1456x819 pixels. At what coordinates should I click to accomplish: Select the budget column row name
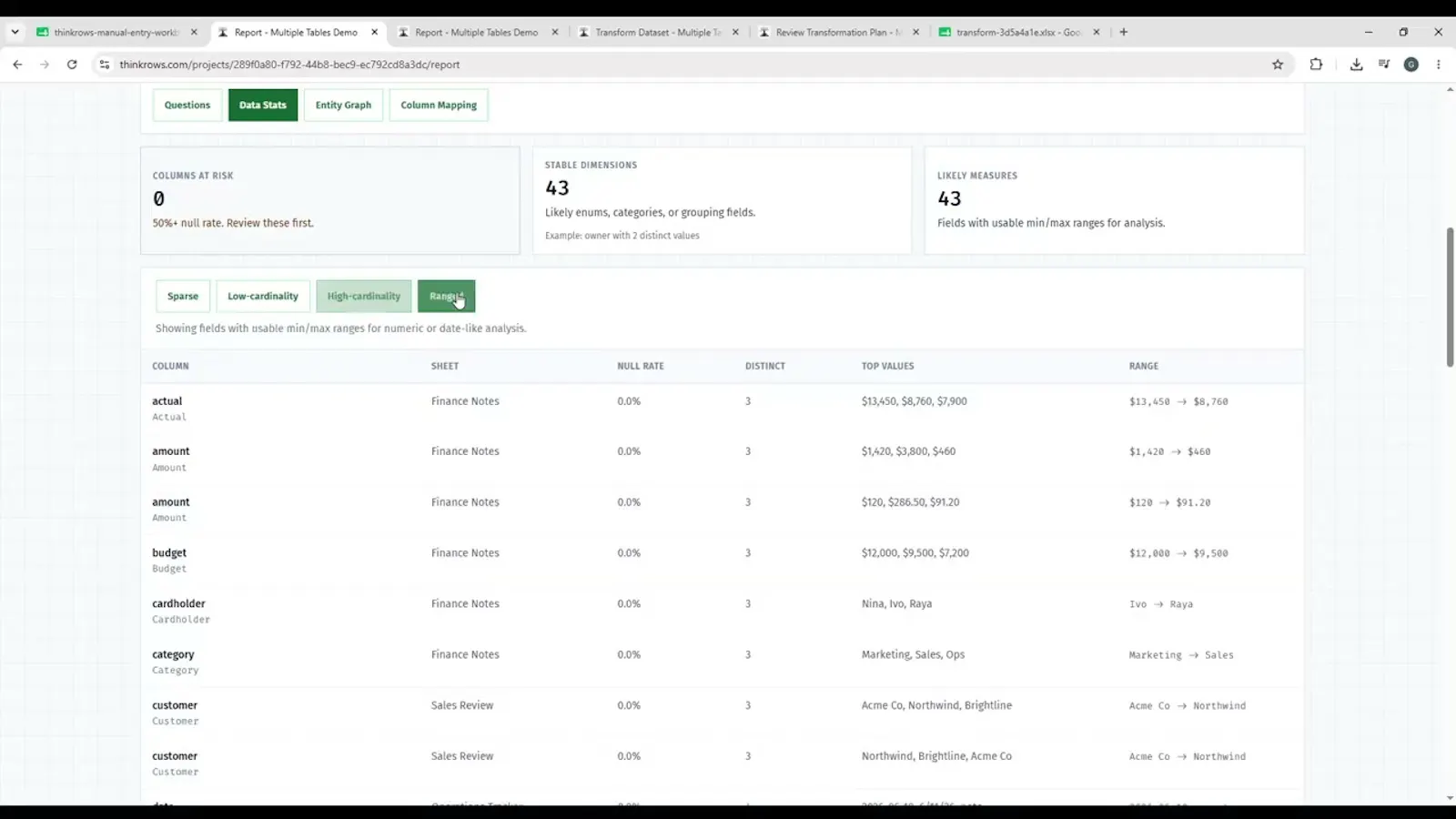pos(169,553)
